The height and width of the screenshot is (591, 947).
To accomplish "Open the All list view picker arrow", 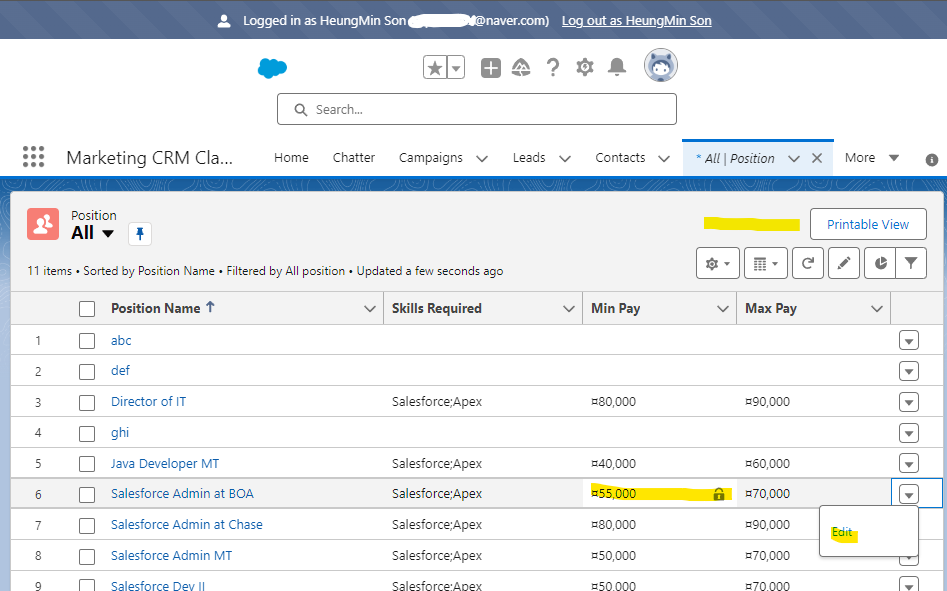I will point(108,234).
